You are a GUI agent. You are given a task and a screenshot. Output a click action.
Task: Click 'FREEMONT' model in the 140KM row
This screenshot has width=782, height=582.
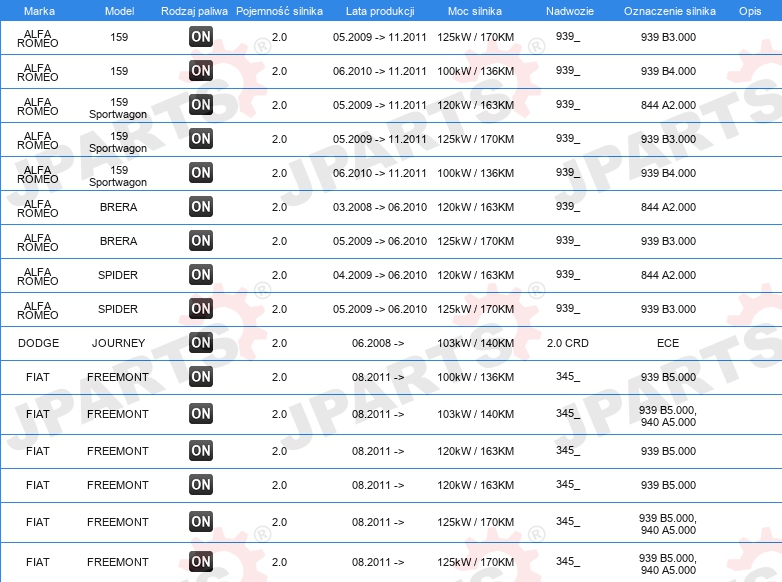tap(118, 414)
